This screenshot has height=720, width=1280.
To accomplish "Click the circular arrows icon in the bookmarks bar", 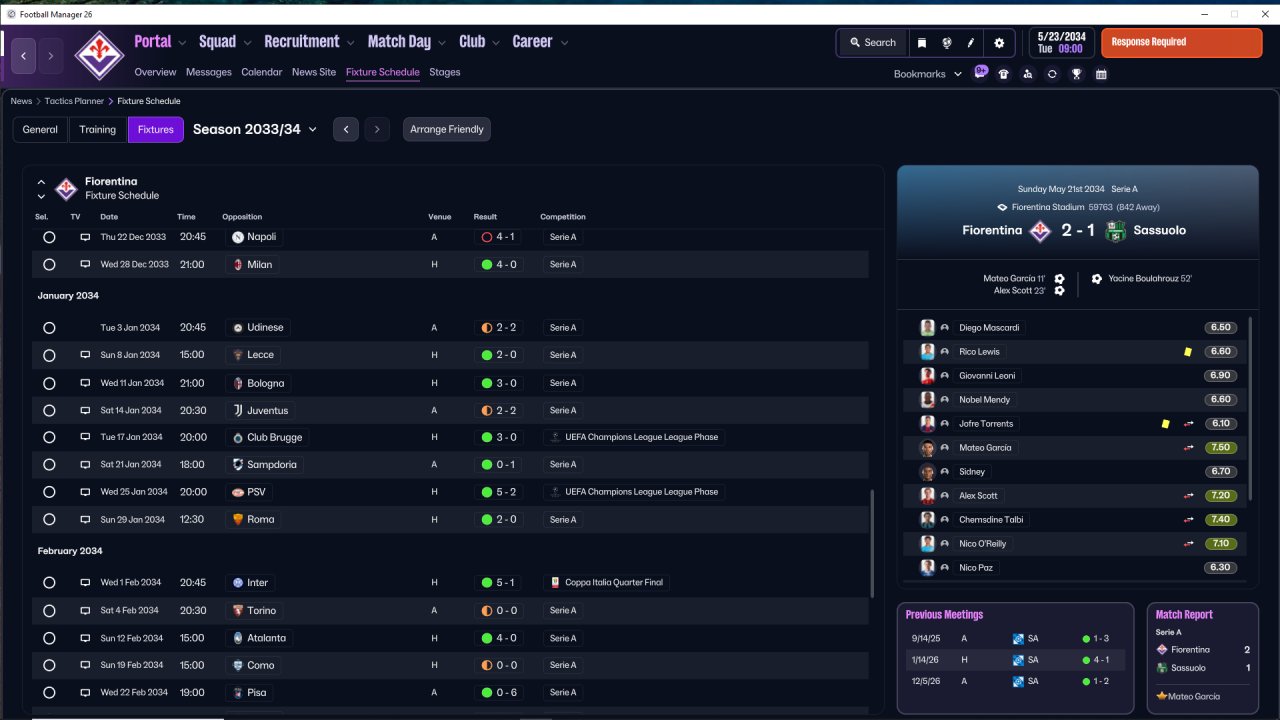I will point(1052,74).
